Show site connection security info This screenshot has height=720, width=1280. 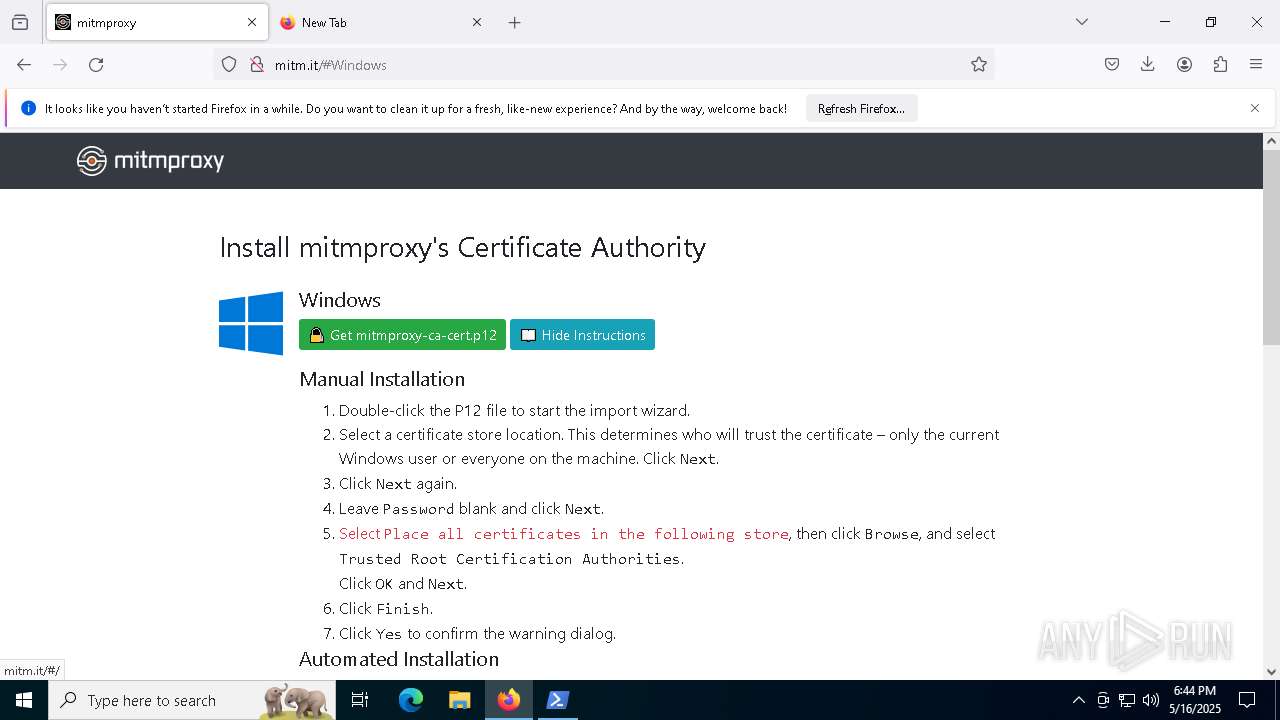[x=257, y=65]
